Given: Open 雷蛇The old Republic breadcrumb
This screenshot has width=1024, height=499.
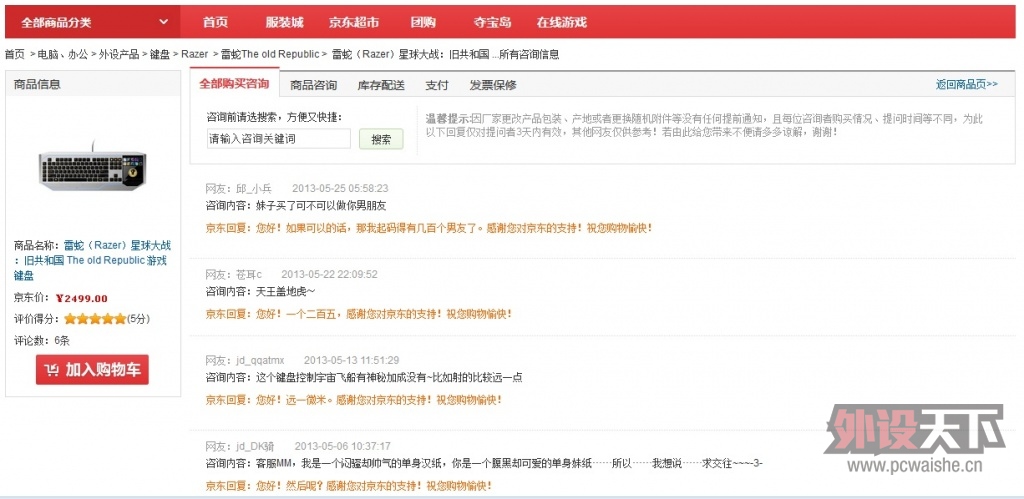Looking at the screenshot, I should 270,54.
